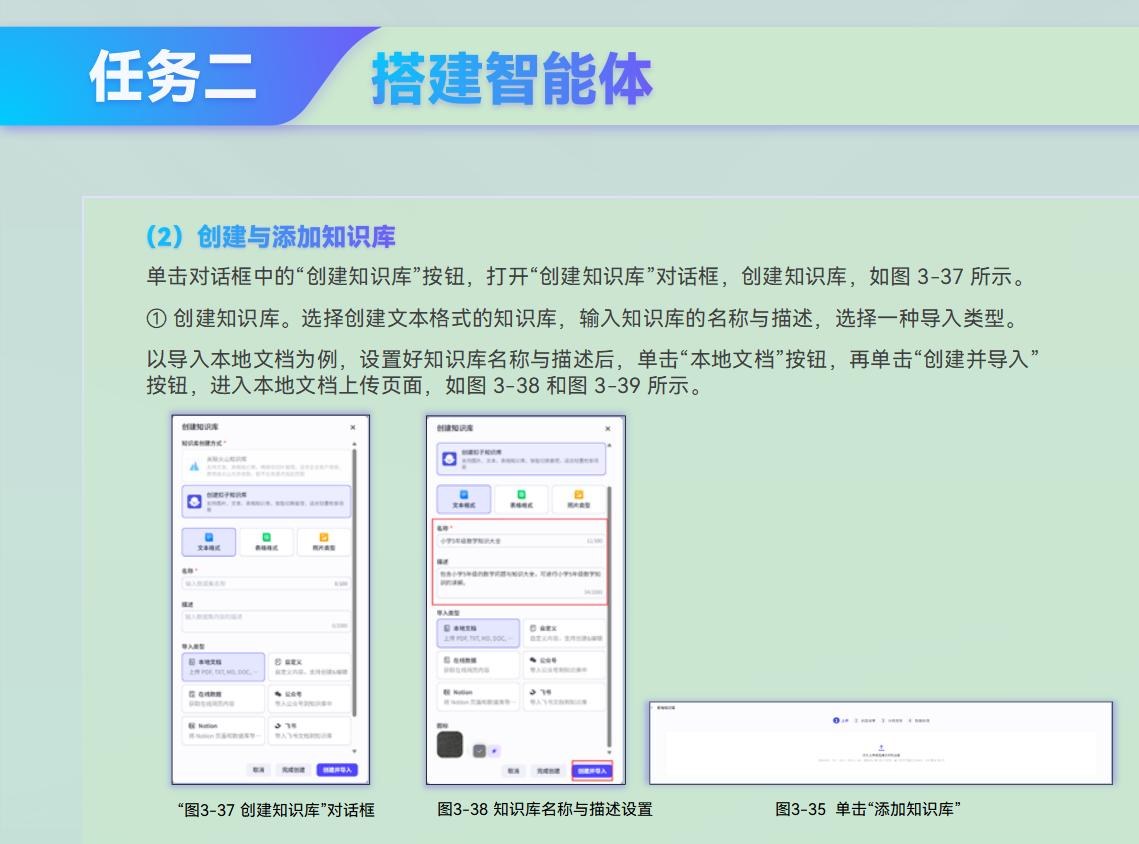Choose 表格格式 format in Figure 3-38 dialog
This screenshot has height=844, width=1139.
point(521,499)
